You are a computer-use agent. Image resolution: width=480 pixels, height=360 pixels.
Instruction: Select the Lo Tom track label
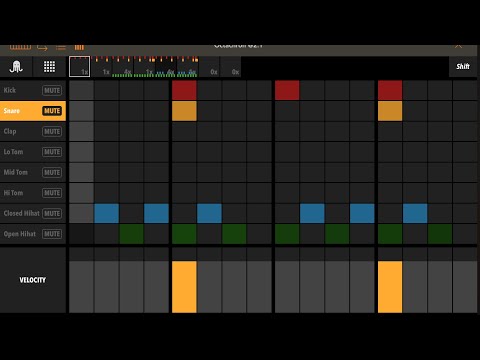pyautogui.click(x=13, y=152)
